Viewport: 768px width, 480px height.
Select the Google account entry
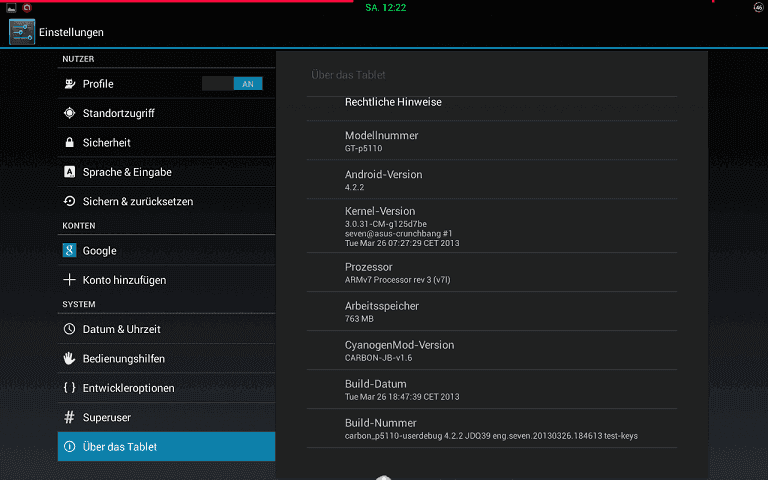[166, 250]
